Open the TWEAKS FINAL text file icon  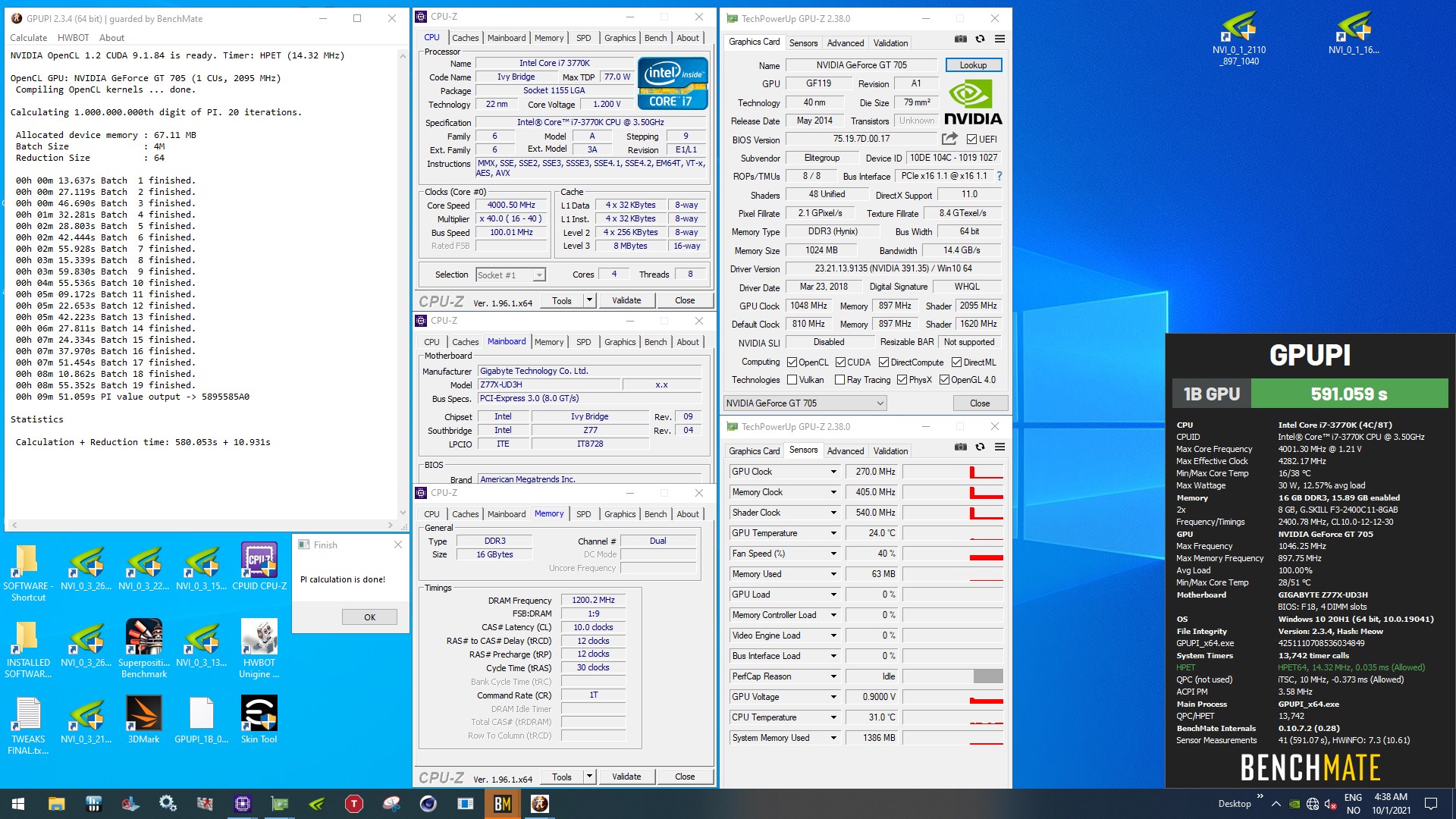point(28,726)
